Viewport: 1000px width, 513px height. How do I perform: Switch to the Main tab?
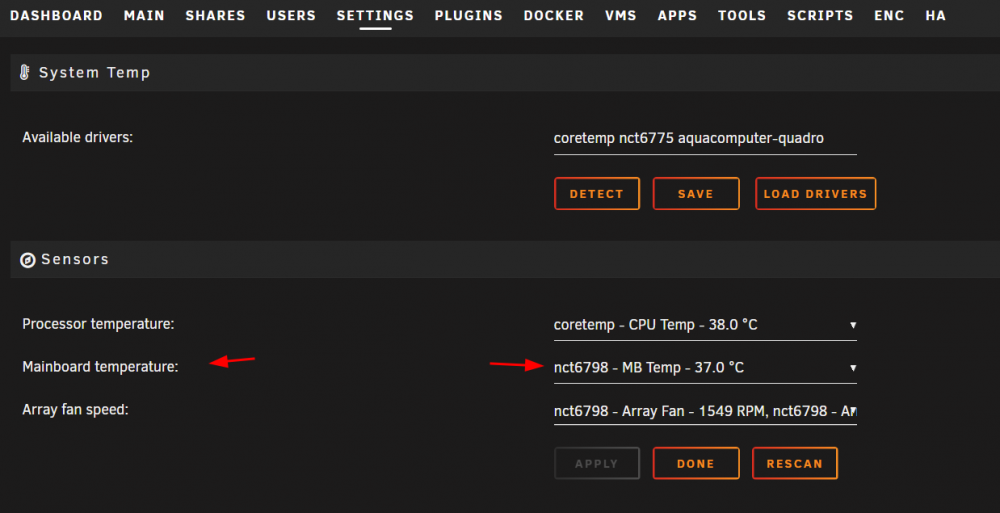pyautogui.click(x=144, y=15)
